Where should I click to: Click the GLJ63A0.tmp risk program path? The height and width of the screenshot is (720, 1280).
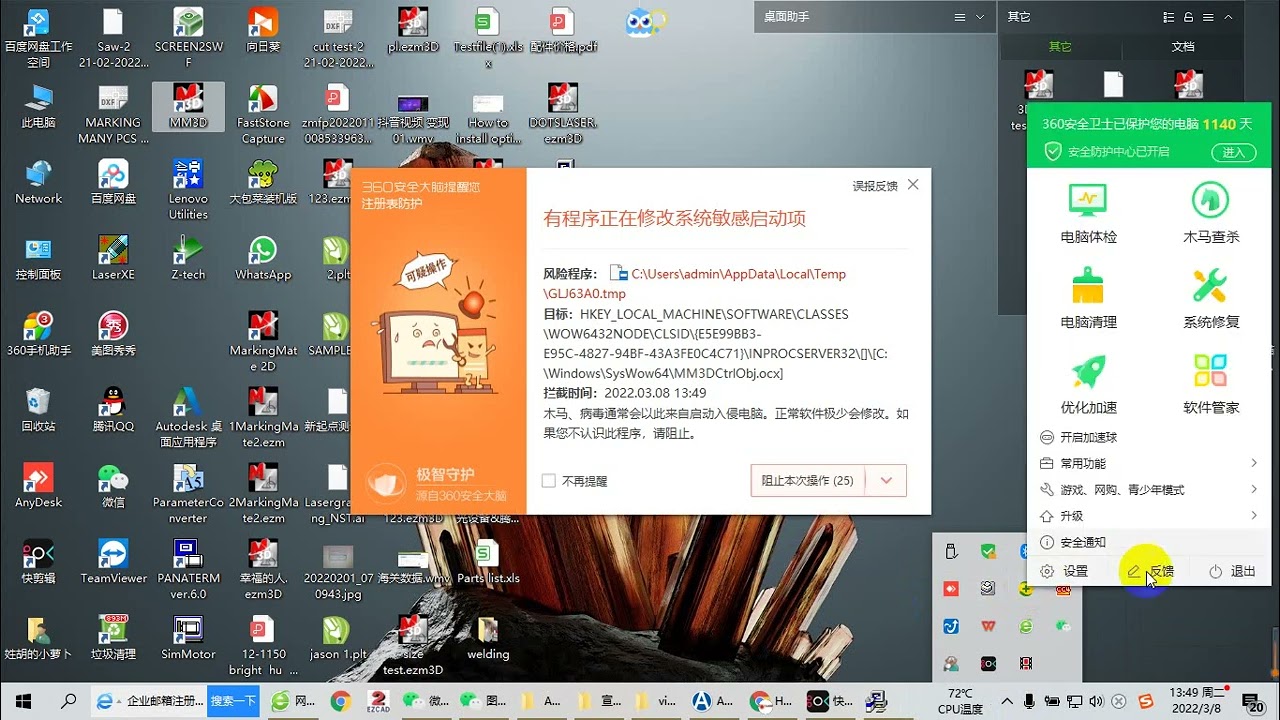pyautogui.click(x=694, y=284)
